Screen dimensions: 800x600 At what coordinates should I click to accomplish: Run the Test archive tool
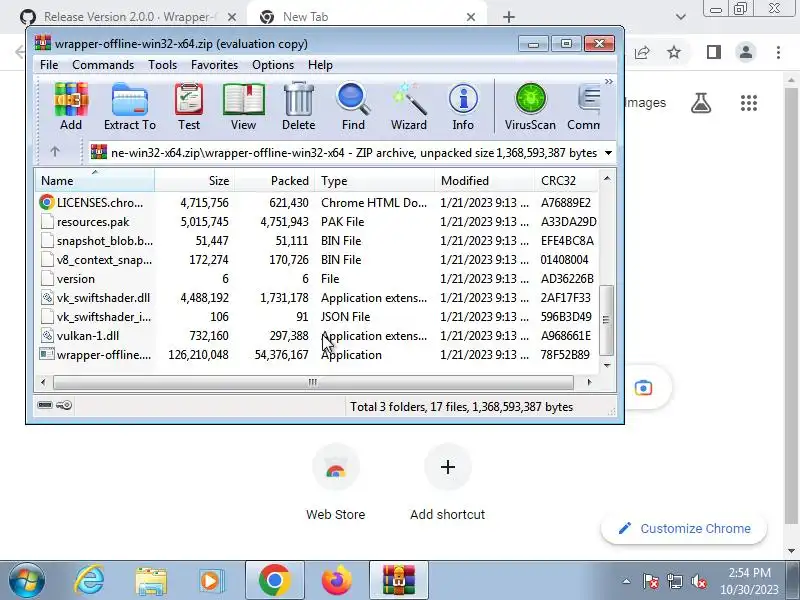click(x=189, y=106)
